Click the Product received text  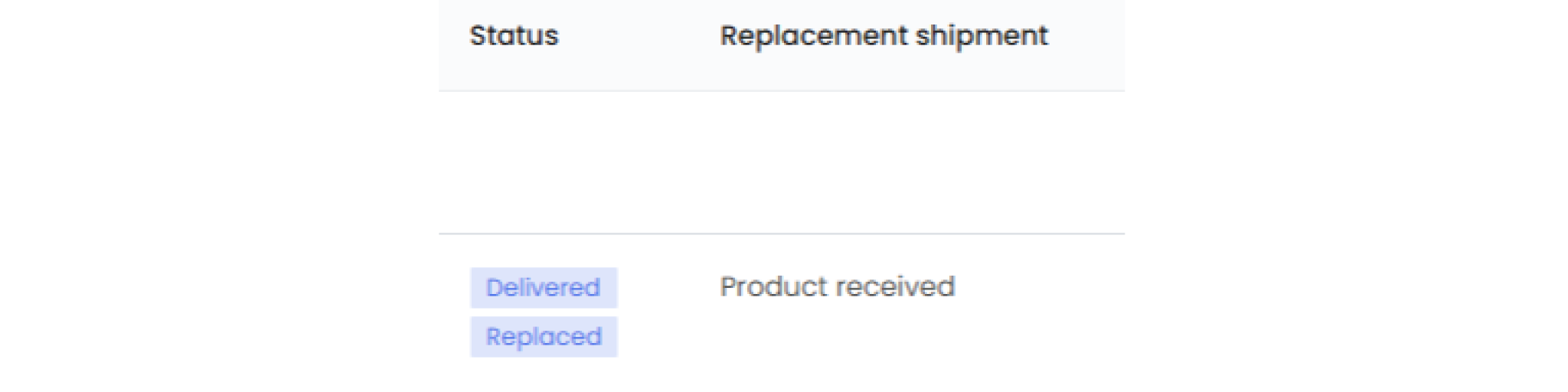click(837, 287)
